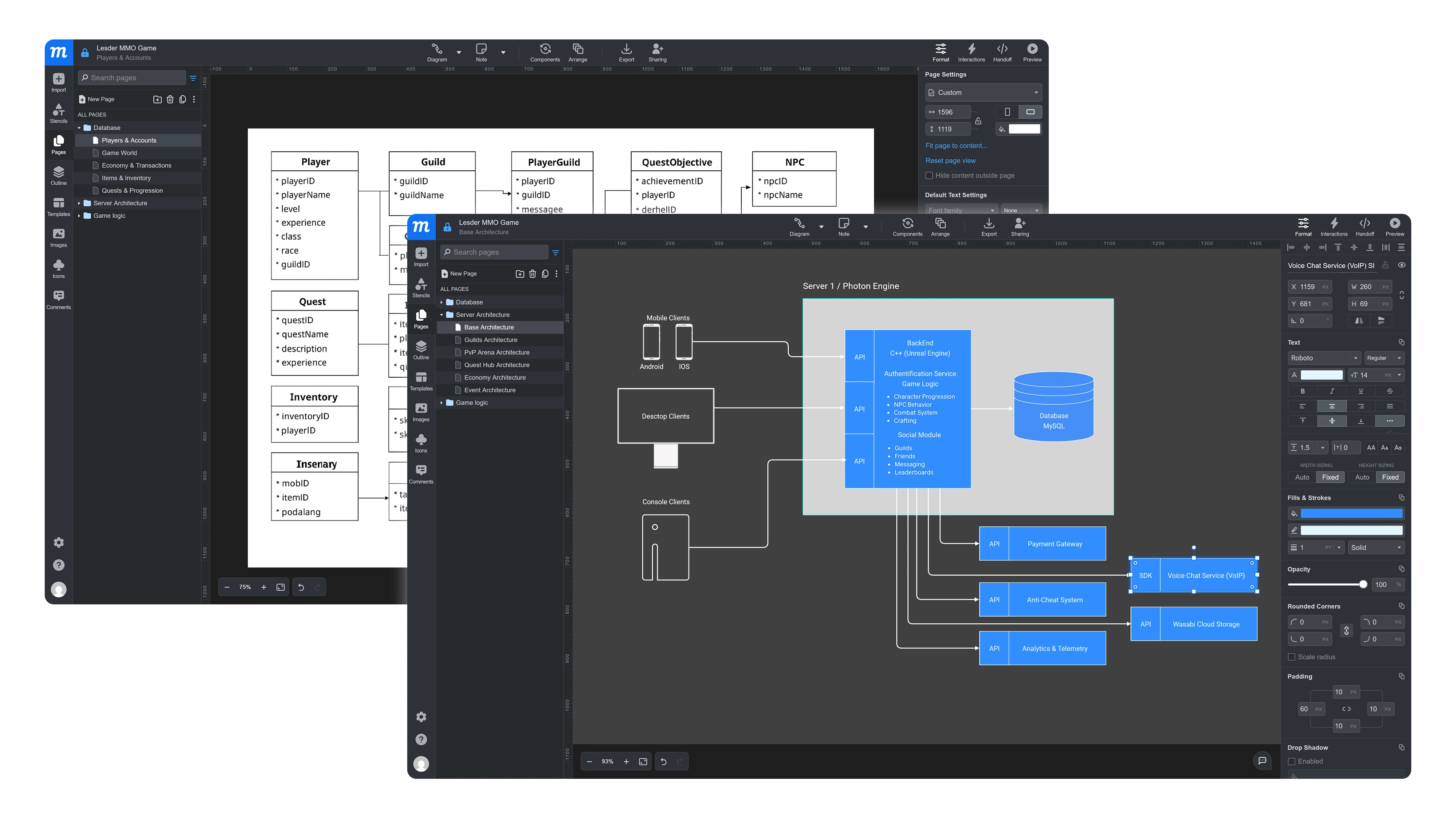Check the Scale radius checkbox
Viewport: 1456px width, 819px height.
coord(1291,657)
